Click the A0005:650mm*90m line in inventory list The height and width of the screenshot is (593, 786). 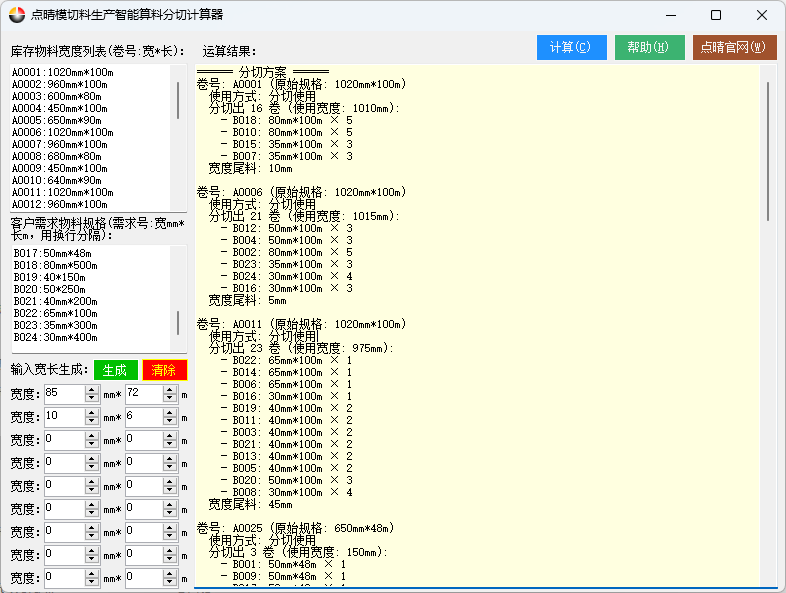[x=61, y=120]
